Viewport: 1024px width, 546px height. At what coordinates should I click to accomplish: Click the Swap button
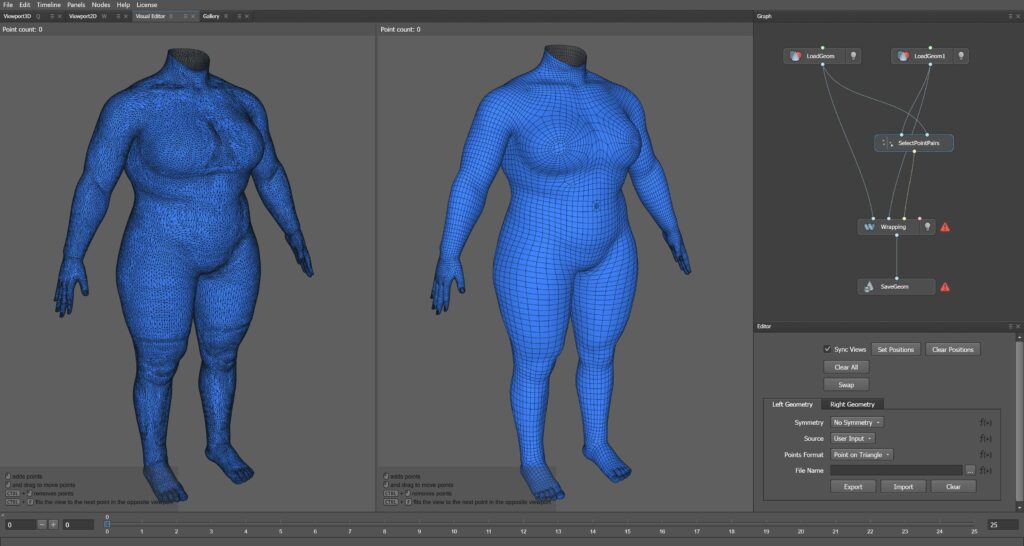pos(846,384)
